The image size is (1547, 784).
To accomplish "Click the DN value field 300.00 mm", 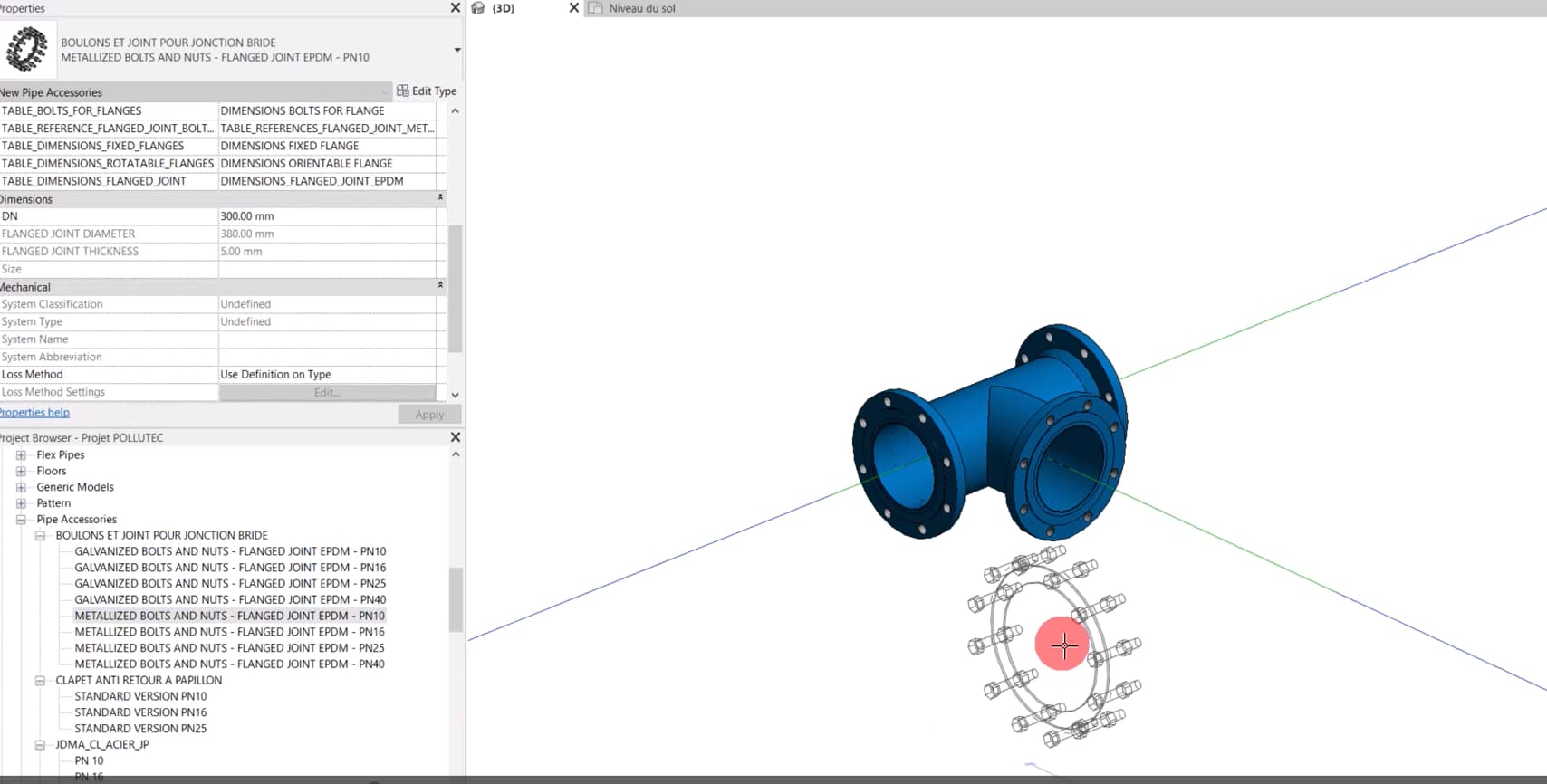I will 326,216.
